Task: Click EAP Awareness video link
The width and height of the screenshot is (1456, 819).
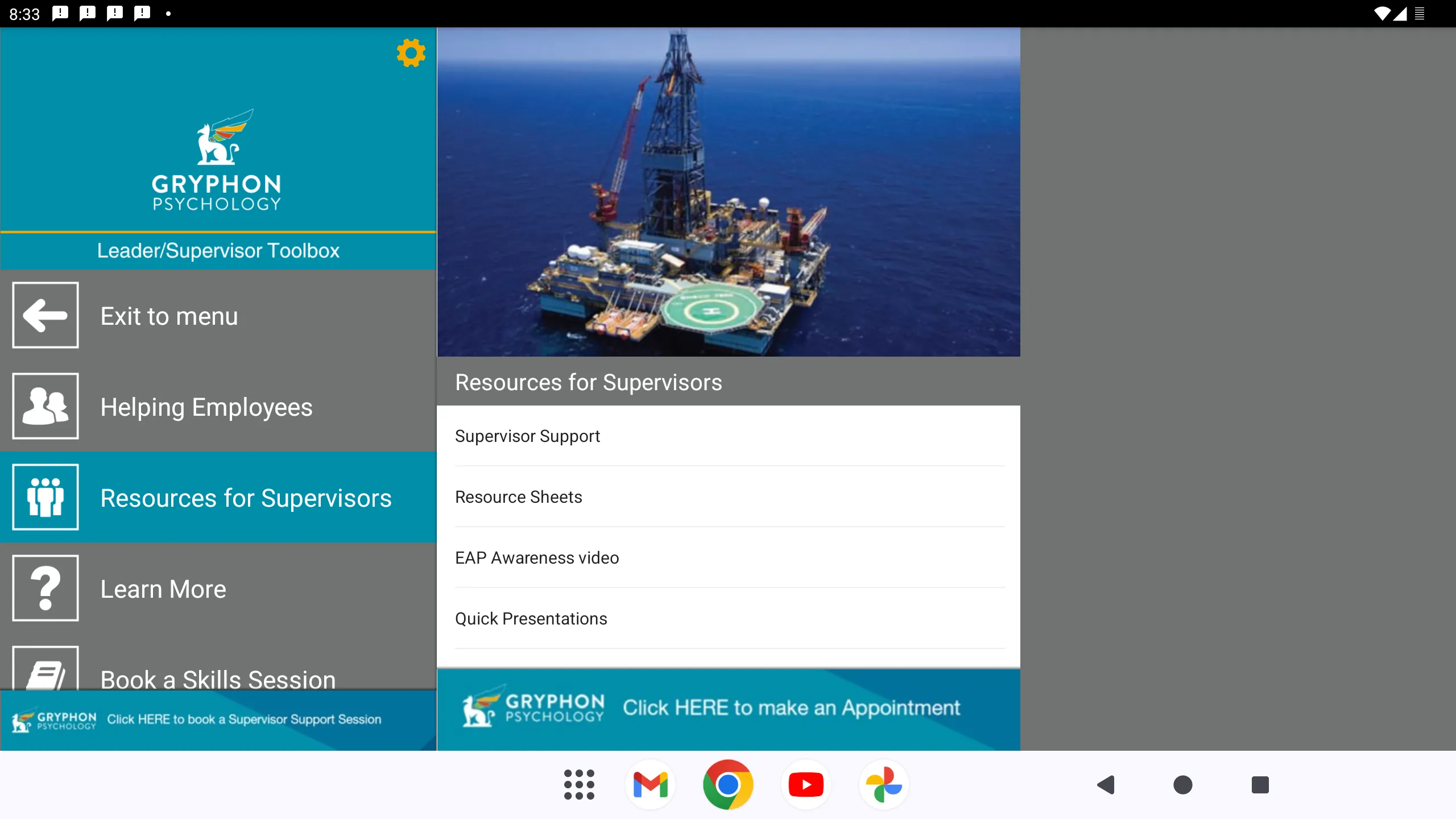Action: tap(536, 557)
